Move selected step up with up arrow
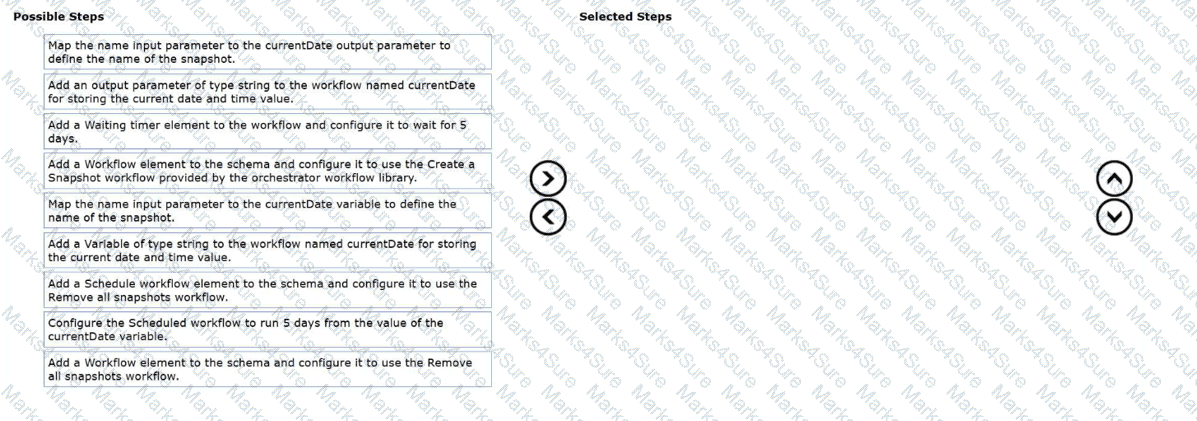This screenshot has width=1197, height=421. point(1115,180)
